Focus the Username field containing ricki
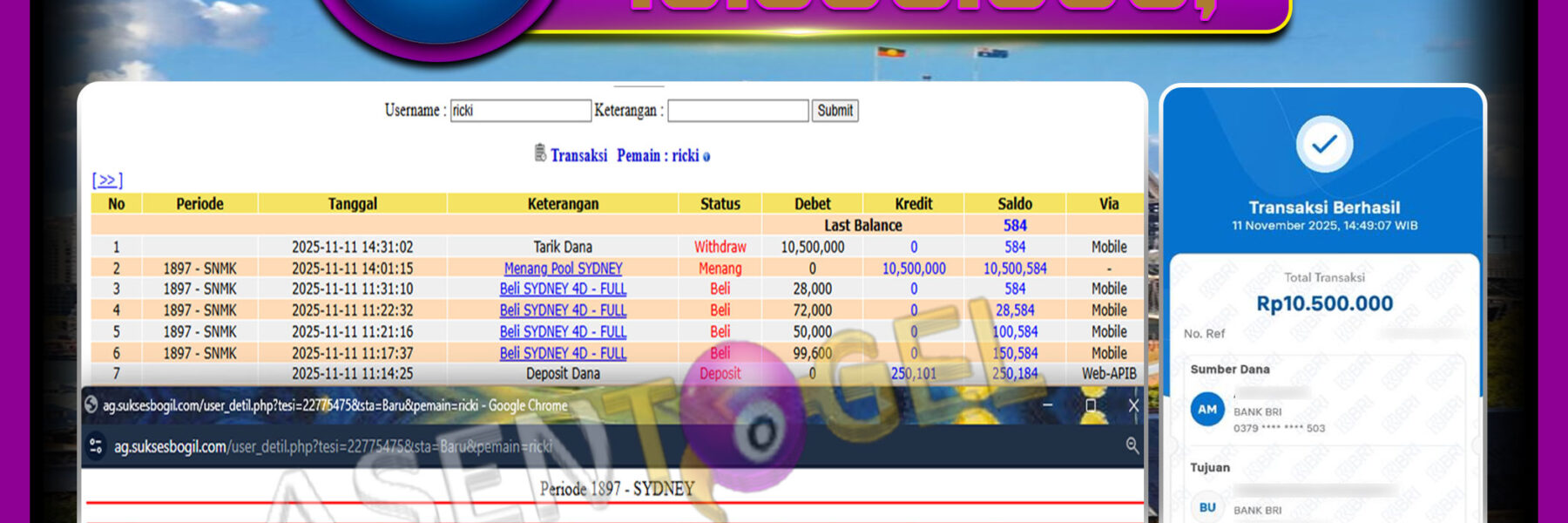The height and width of the screenshot is (523, 1568). [520, 111]
